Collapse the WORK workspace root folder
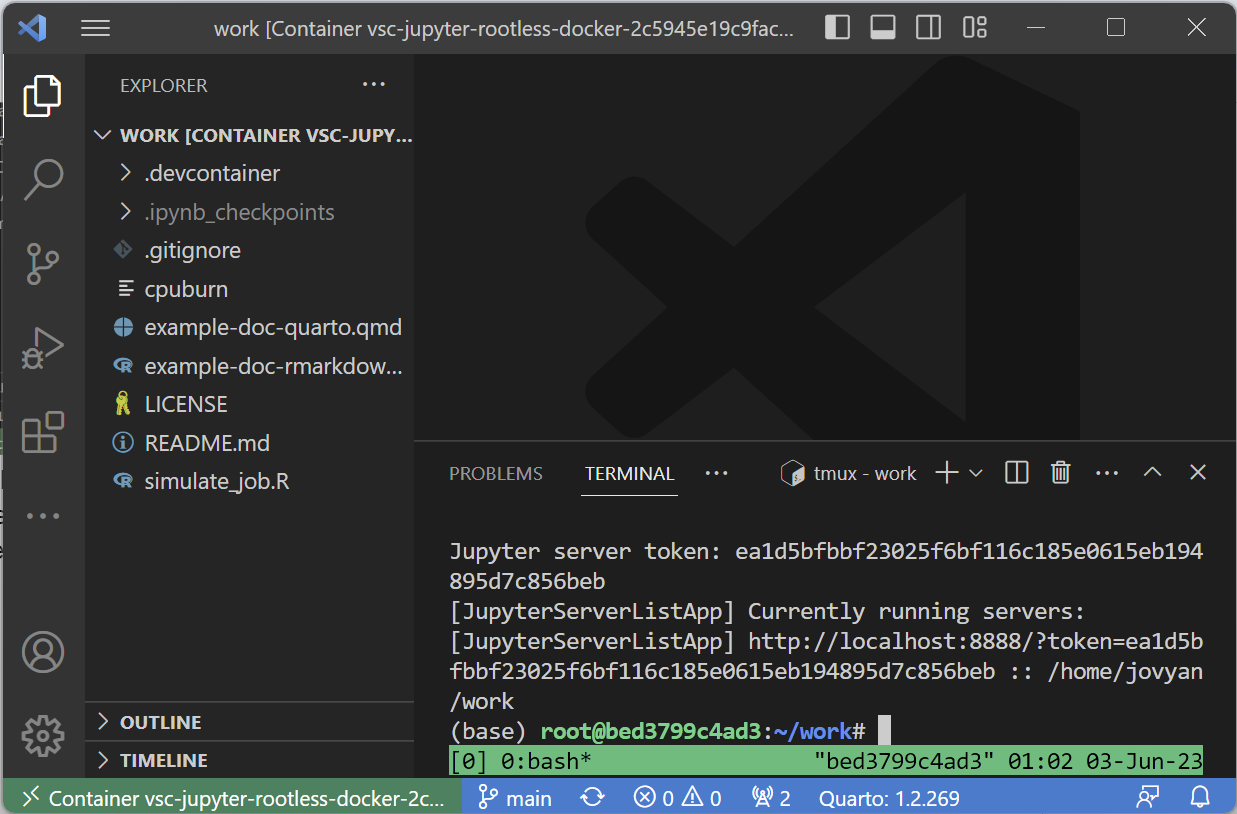Viewport: 1237px width, 814px height. [250, 135]
